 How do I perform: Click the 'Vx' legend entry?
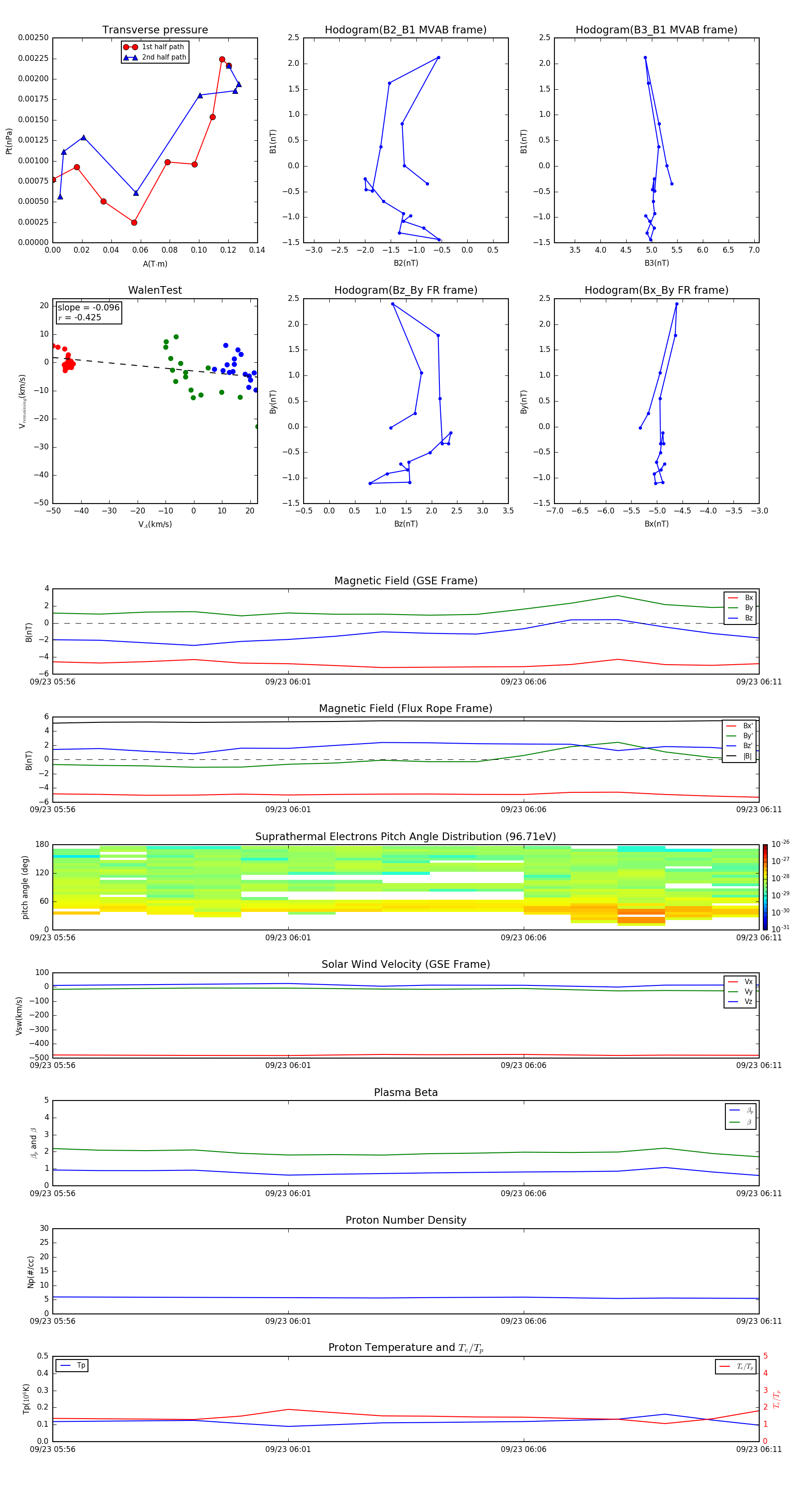point(740,981)
